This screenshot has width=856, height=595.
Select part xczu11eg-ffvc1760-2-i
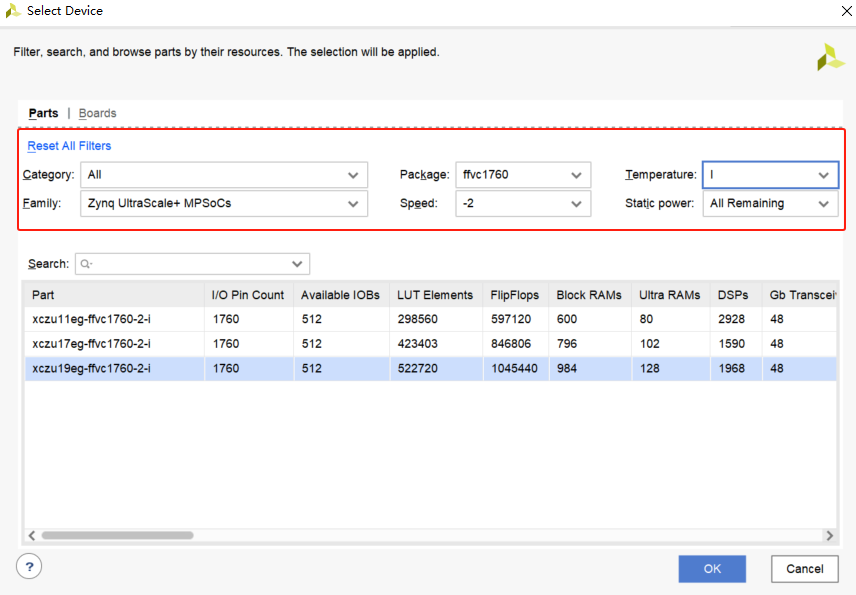point(91,319)
